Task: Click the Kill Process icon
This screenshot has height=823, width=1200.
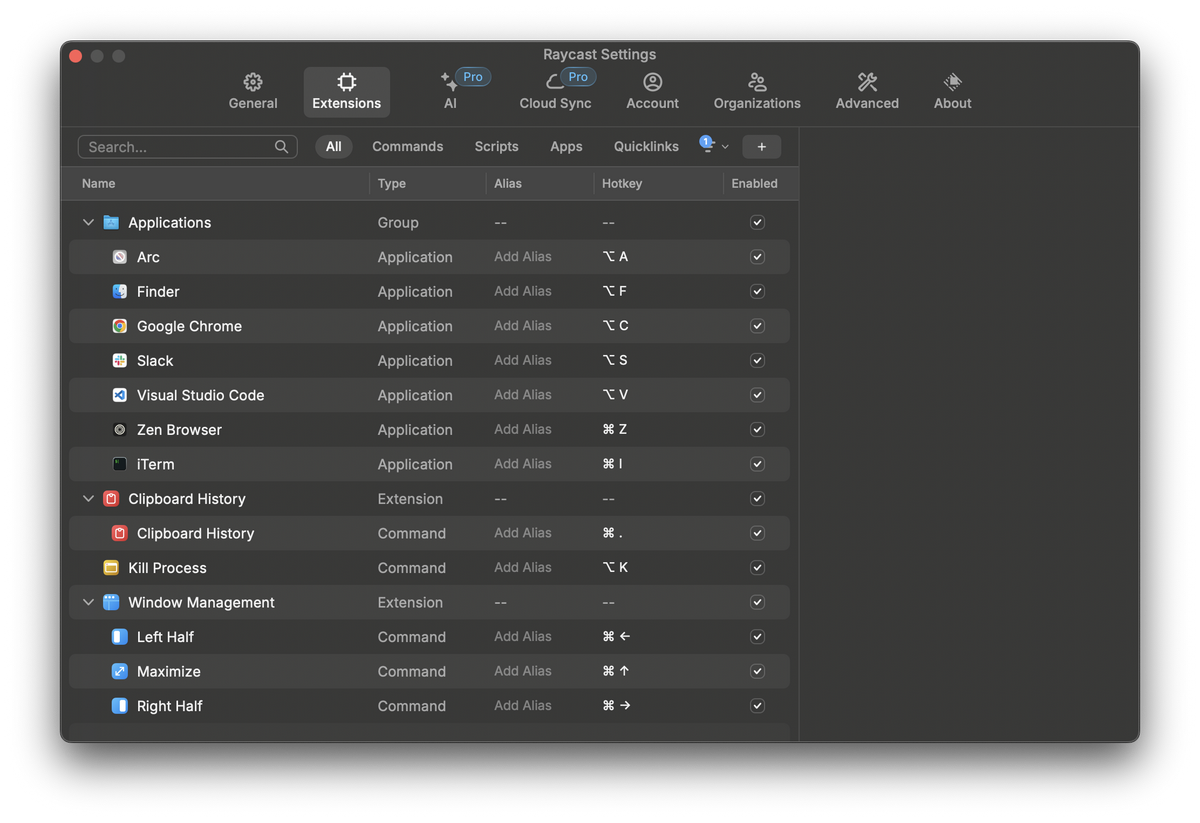Action: [111, 568]
